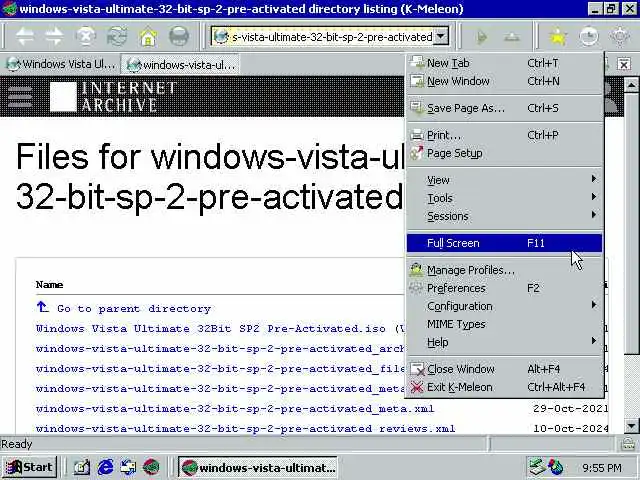Click the Start button

coord(30,467)
